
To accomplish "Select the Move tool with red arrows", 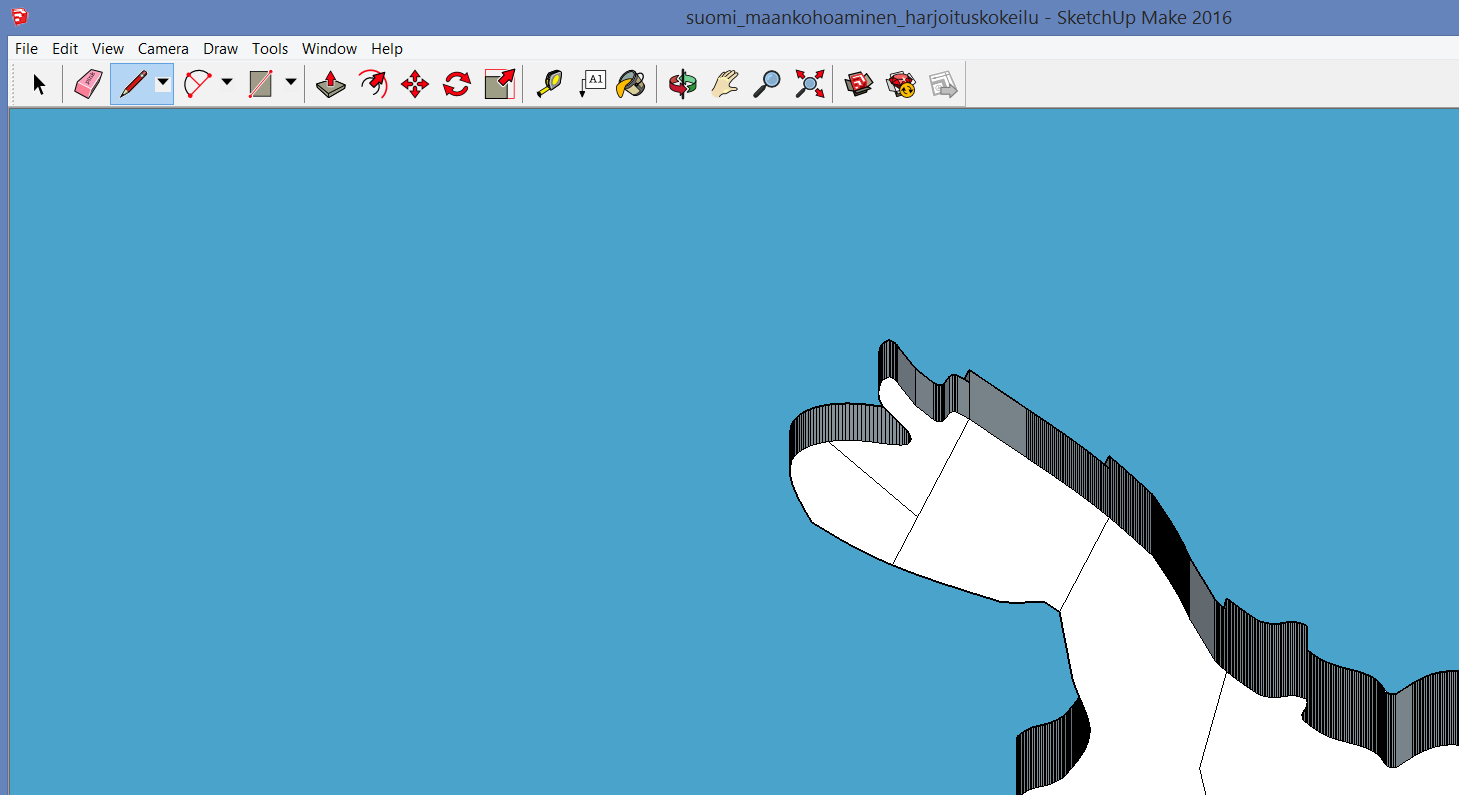I will [x=415, y=84].
